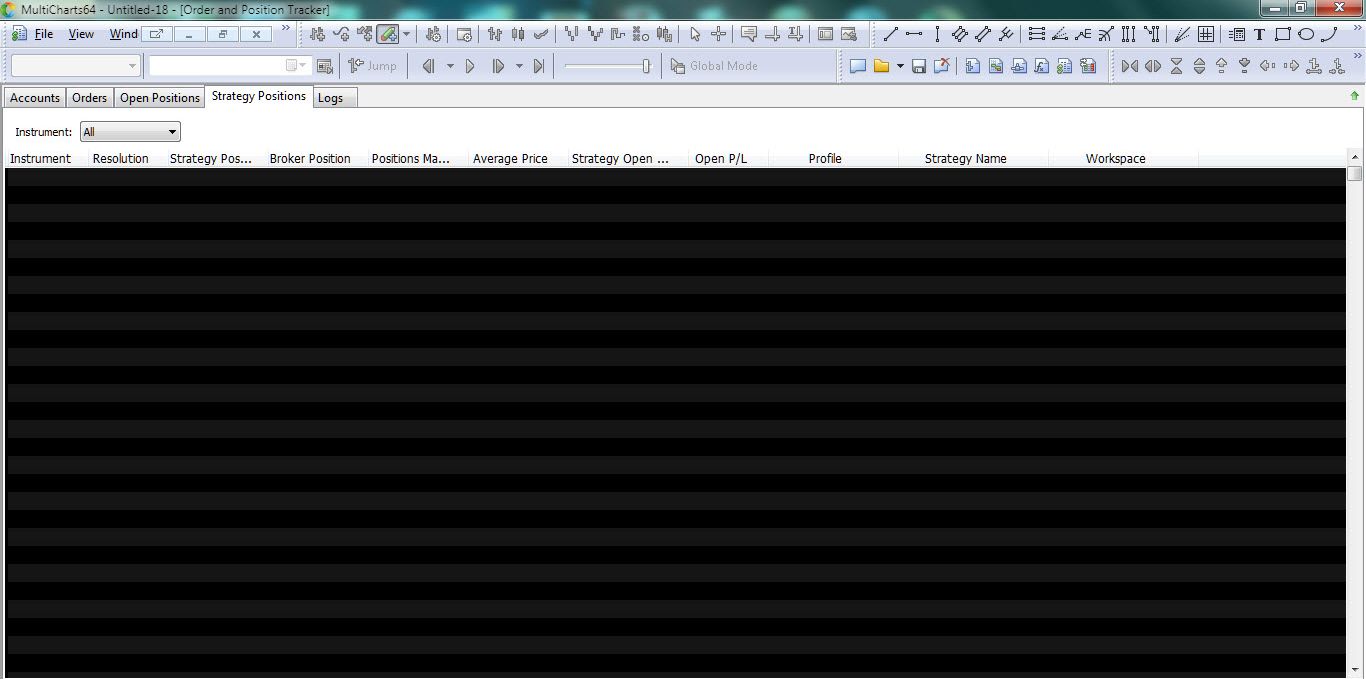Click the open workspace folder icon
This screenshot has width=1366, height=679.
[x=881, y=66]
